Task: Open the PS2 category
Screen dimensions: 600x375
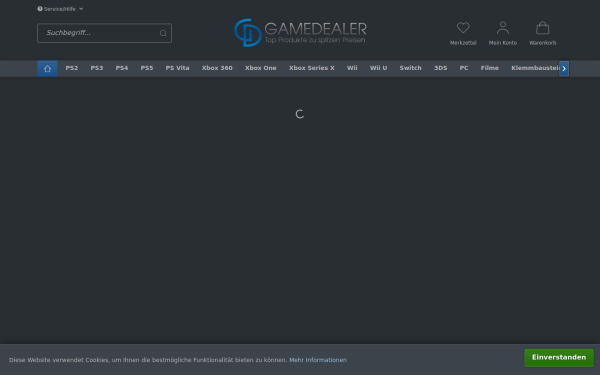Action: click(x=72, y=68)
